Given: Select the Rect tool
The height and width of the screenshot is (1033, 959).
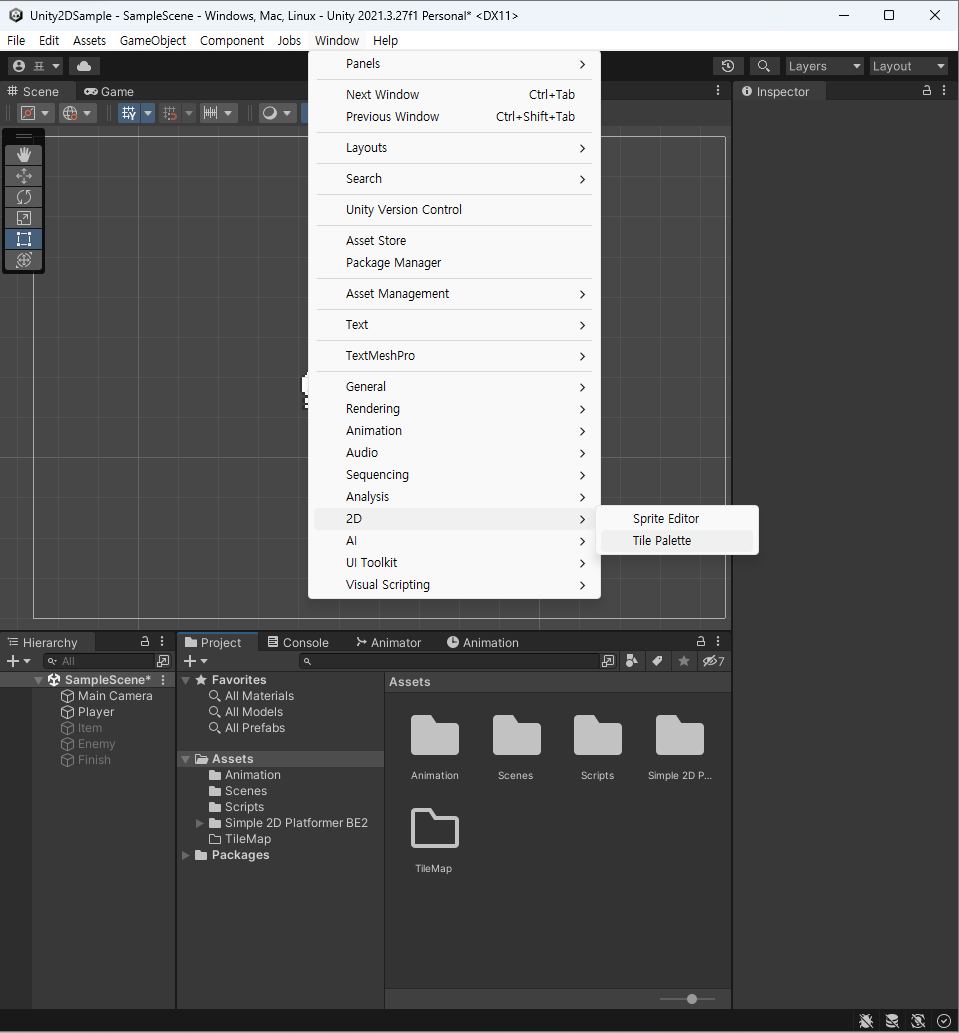Looking at the screenshot, I should coord(24,239).
